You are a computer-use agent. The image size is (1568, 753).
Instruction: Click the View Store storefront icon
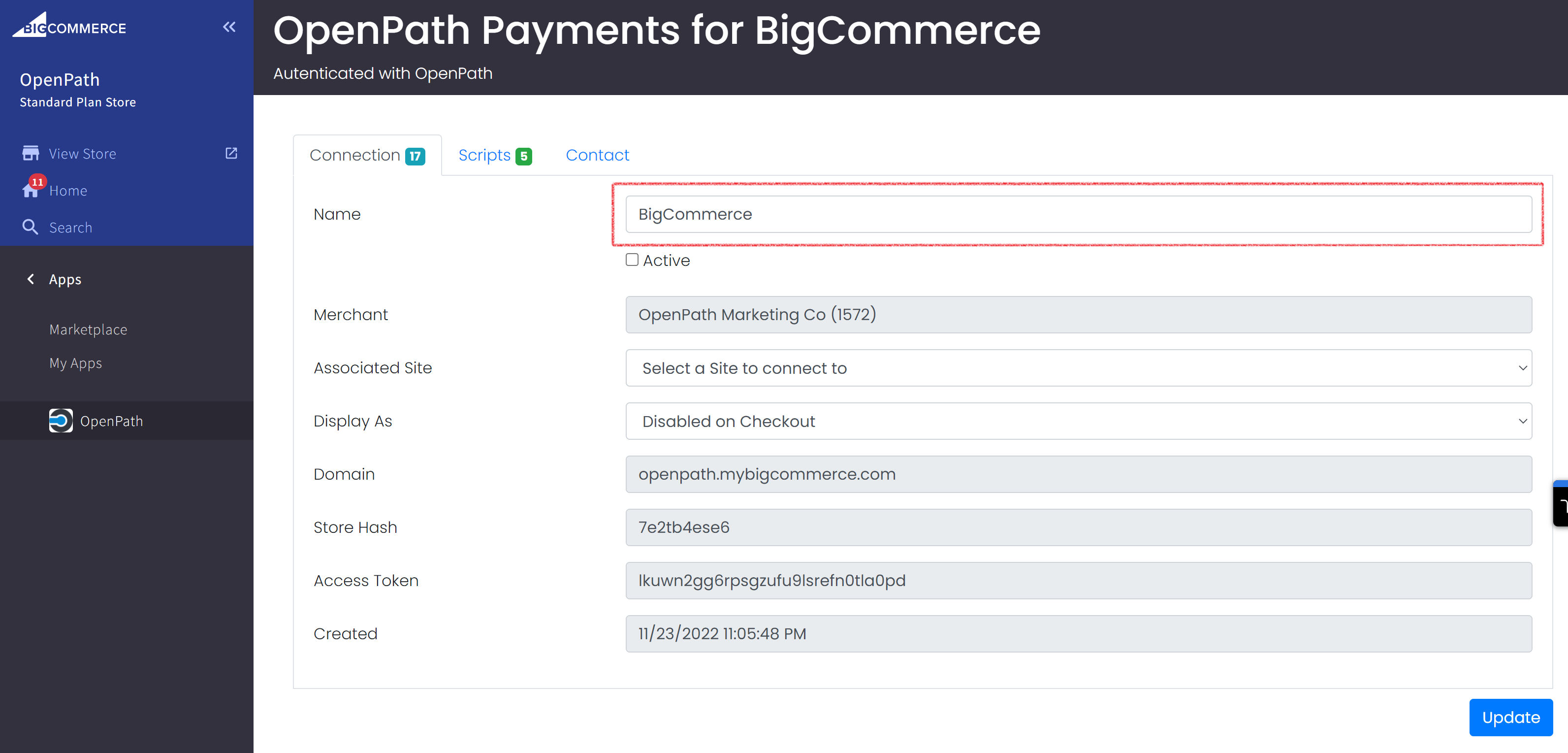tap(31, 153)
